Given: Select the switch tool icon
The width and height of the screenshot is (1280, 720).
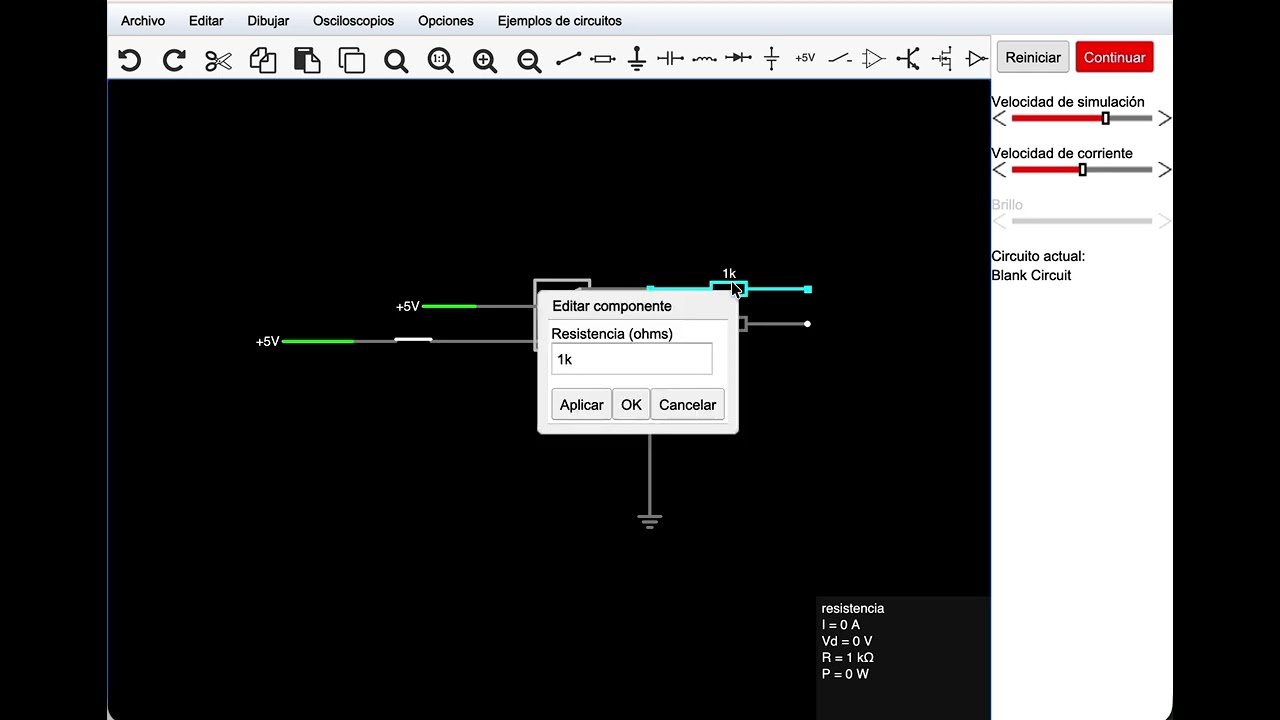Looking at the screenshot, I should click(840, 59).
